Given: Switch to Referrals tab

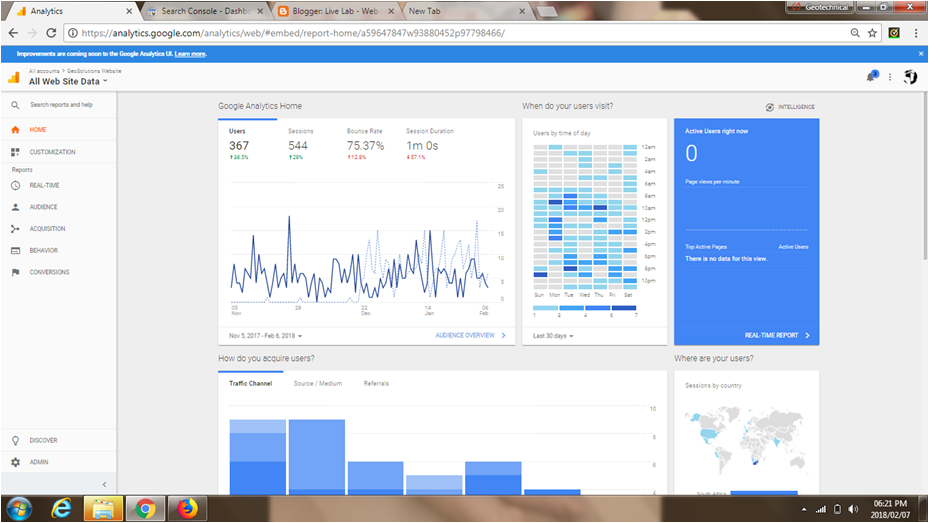Looking at the screenshot, I should pyautogui.click(x=376, y=384).
